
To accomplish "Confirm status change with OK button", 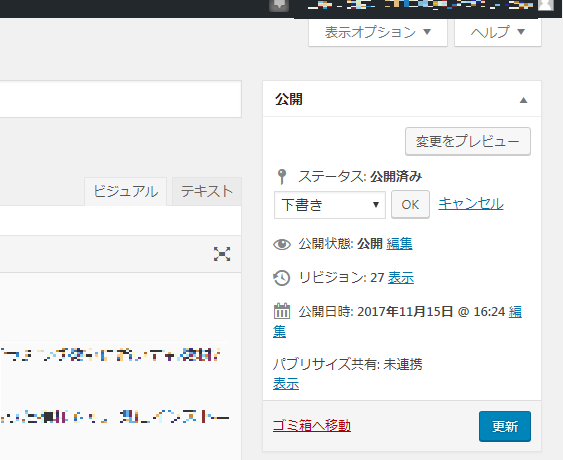I will [410, 205].
